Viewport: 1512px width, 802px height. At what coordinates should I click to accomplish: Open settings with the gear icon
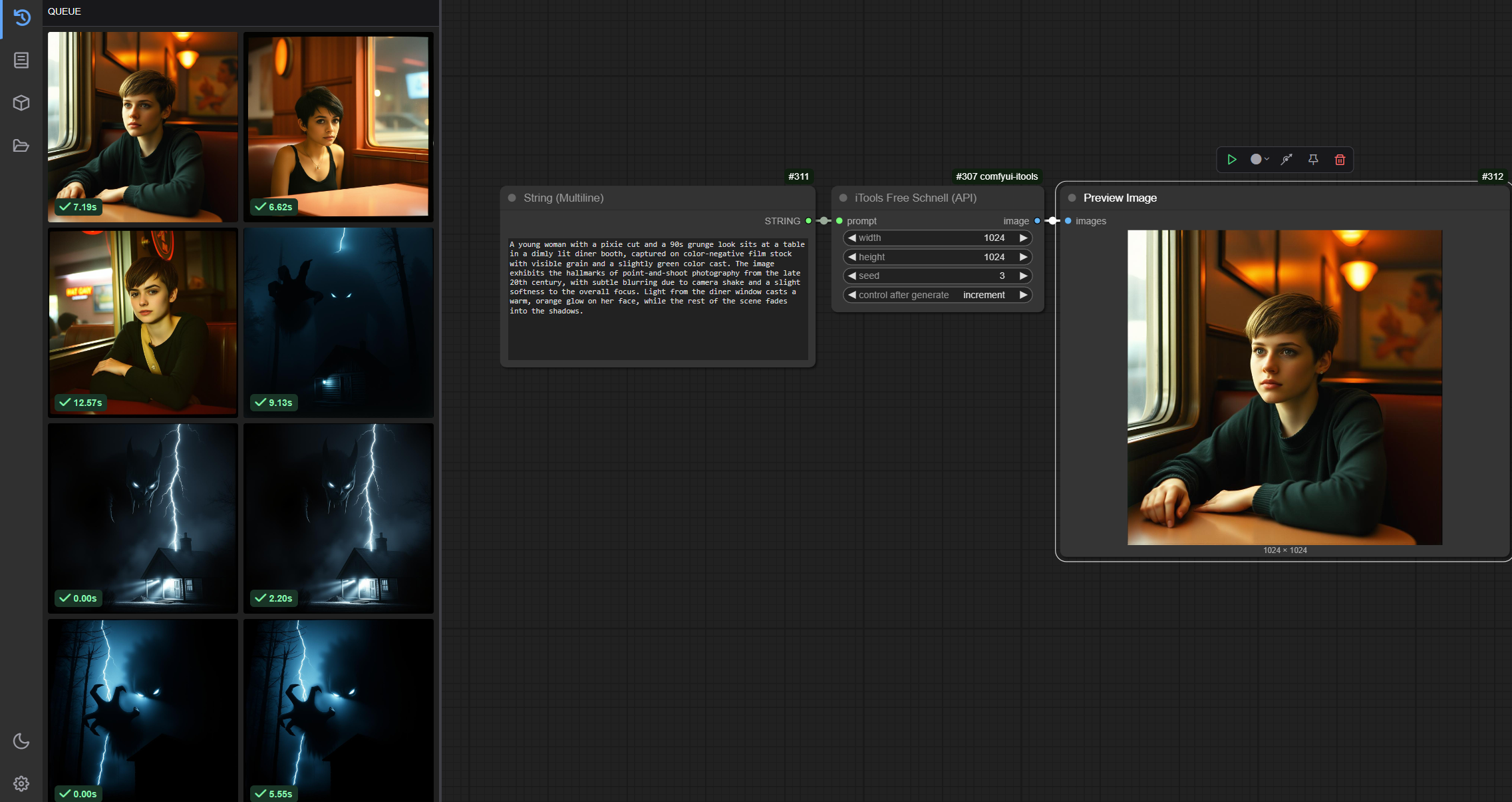click(21, 783)
